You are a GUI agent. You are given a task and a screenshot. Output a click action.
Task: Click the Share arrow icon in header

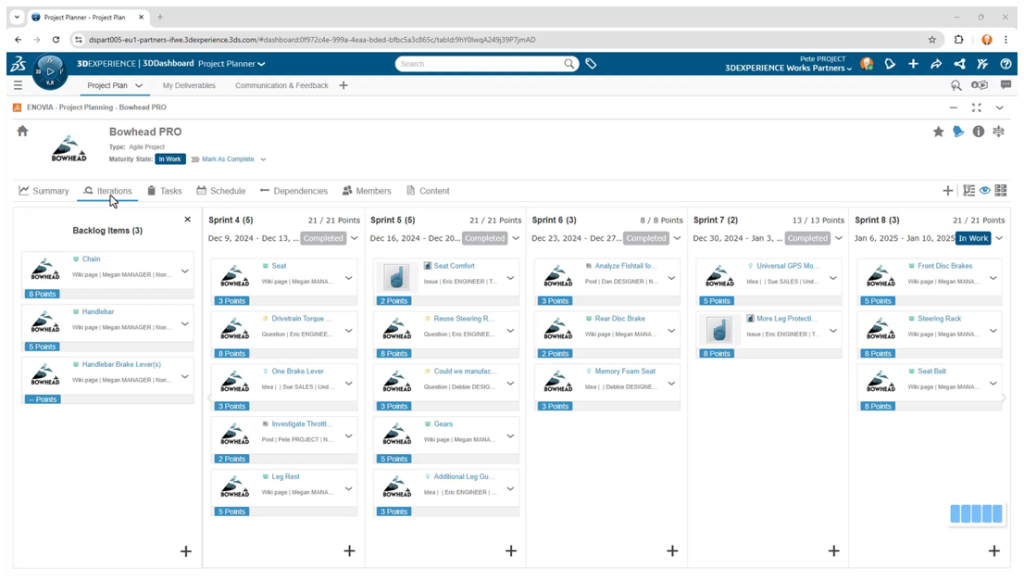click(x=936, y=64)
